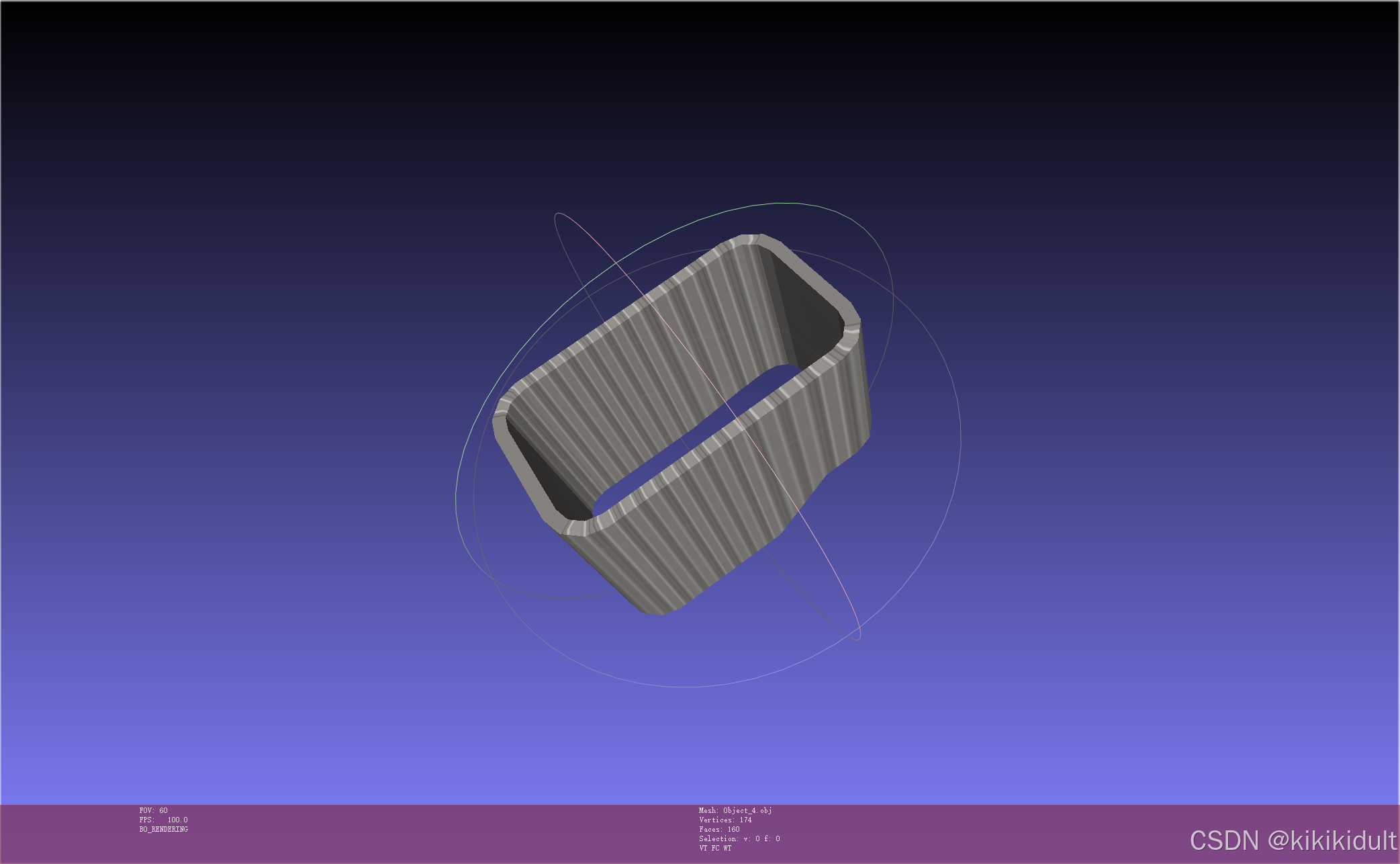Click the BO_RENDERING status label

coord(163,829)
